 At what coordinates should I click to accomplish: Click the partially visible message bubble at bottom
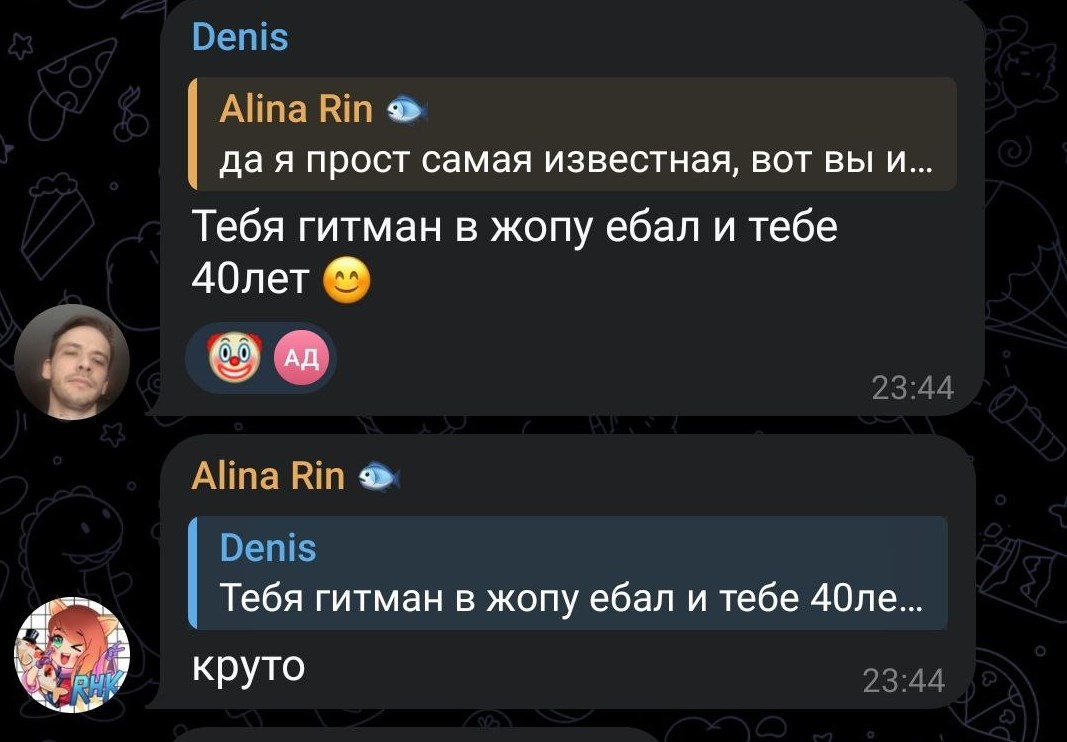click(x=415, y=735)
